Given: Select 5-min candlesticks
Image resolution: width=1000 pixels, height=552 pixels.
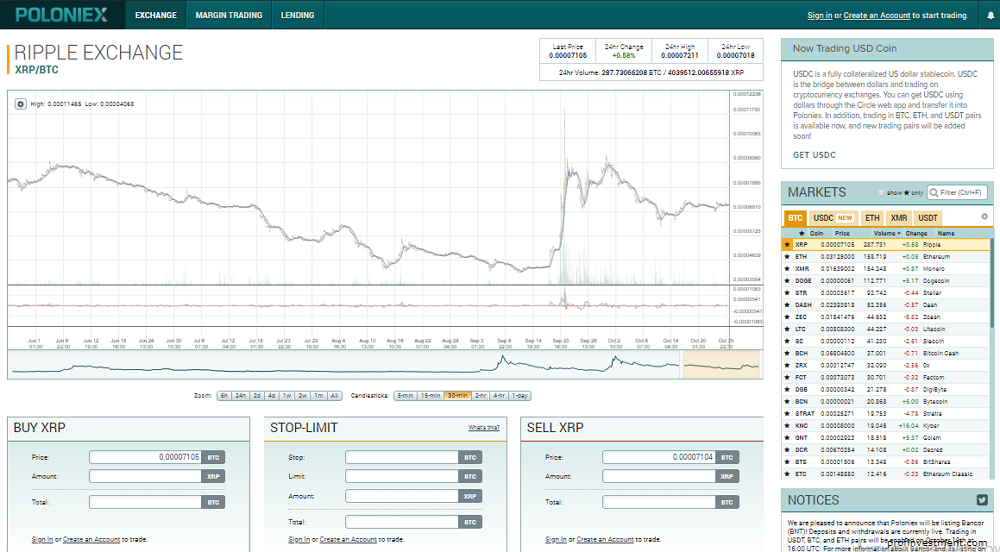Looking at the screenshot, I should pyautogui.click(x=406, y=396).
